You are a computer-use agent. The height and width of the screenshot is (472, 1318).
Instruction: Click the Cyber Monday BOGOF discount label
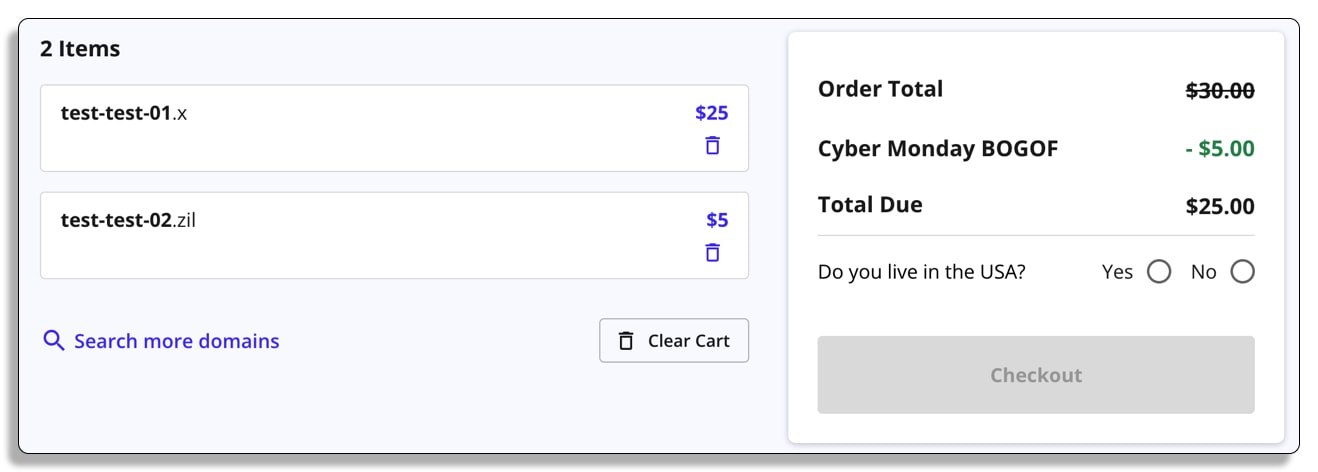pos(938,149)
